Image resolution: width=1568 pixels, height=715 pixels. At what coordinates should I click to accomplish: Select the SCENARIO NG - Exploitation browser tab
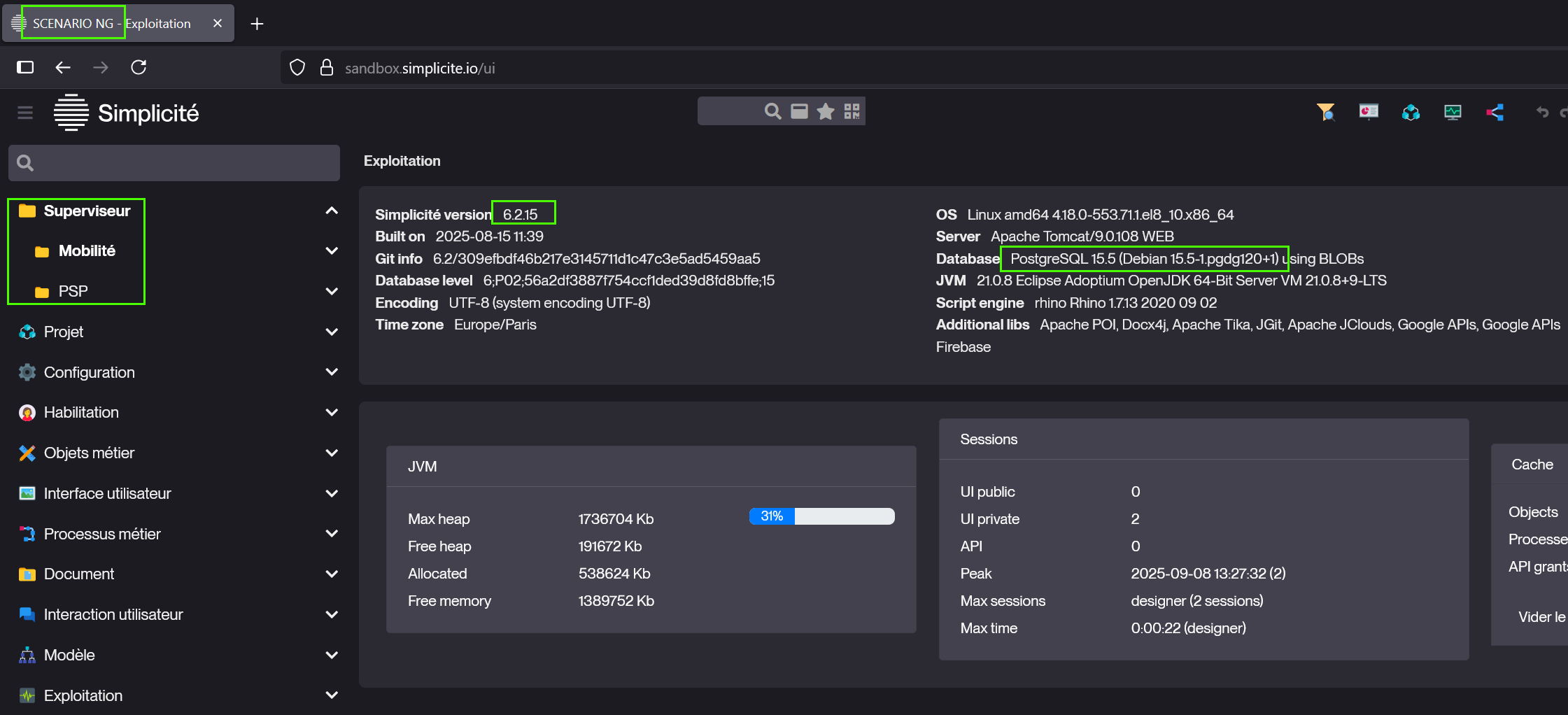[x=112, y=24]
